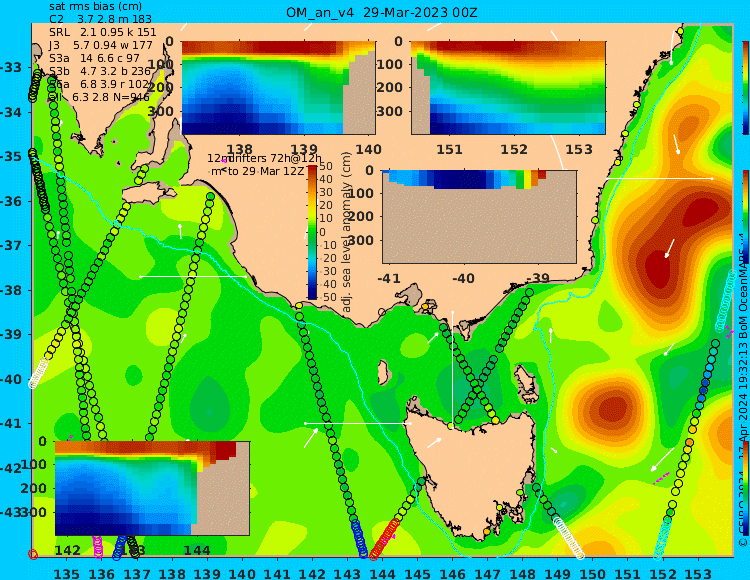This screenshot has height=580, width=750.
Task: Open the depth section inset spanning 138–140
Action: click(278, 88)
